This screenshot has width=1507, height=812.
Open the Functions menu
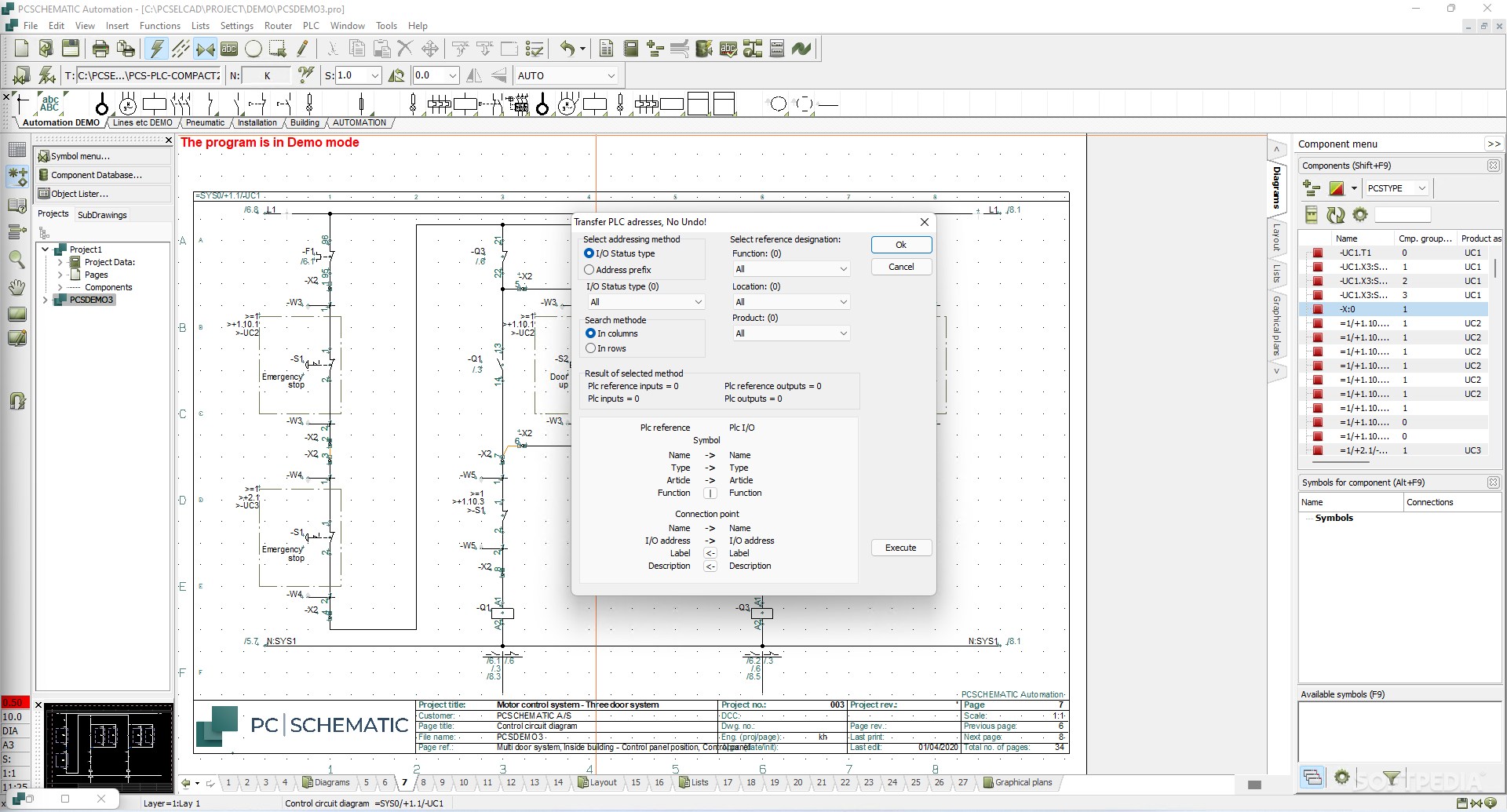pos(159,26)
